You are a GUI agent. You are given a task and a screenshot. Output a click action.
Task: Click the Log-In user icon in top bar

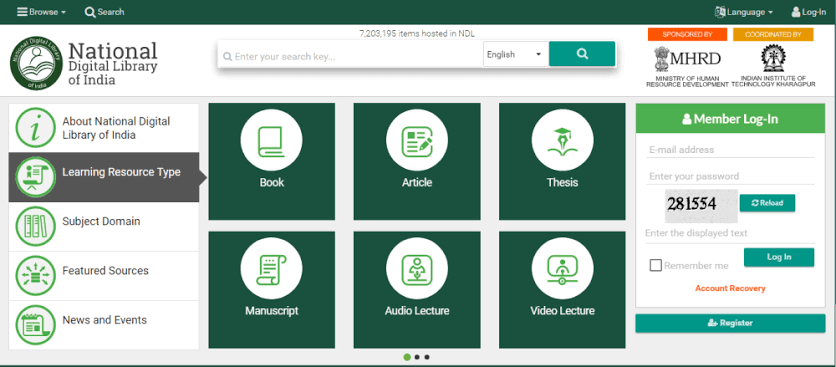[x=795, y=12]
